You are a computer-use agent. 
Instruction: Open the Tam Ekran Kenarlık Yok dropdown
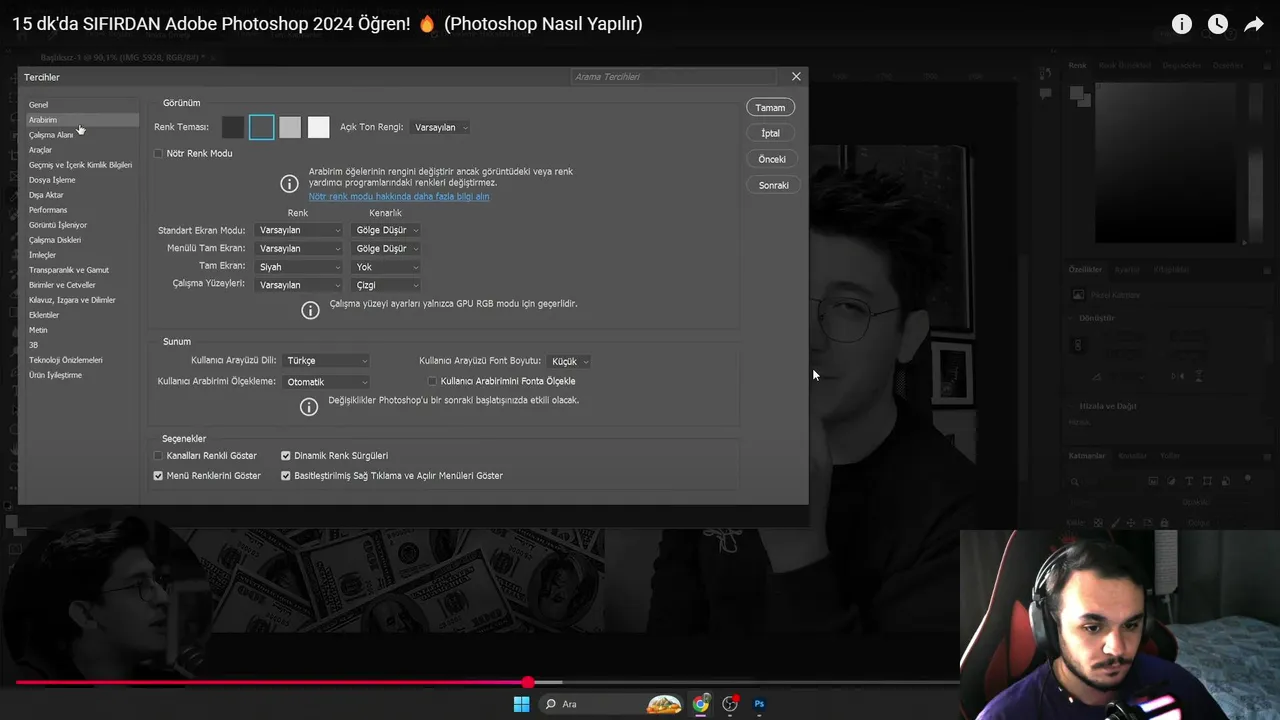pyautogui.click(x=386, y=267)
